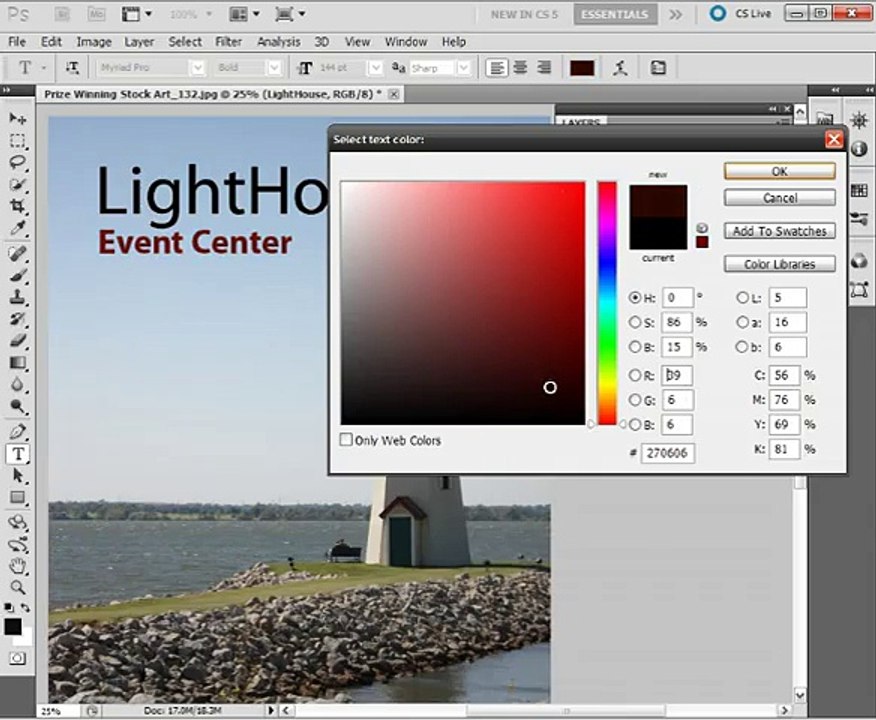Click the Create Warped Text icon

pyautogui.click(x=620, y=68)
